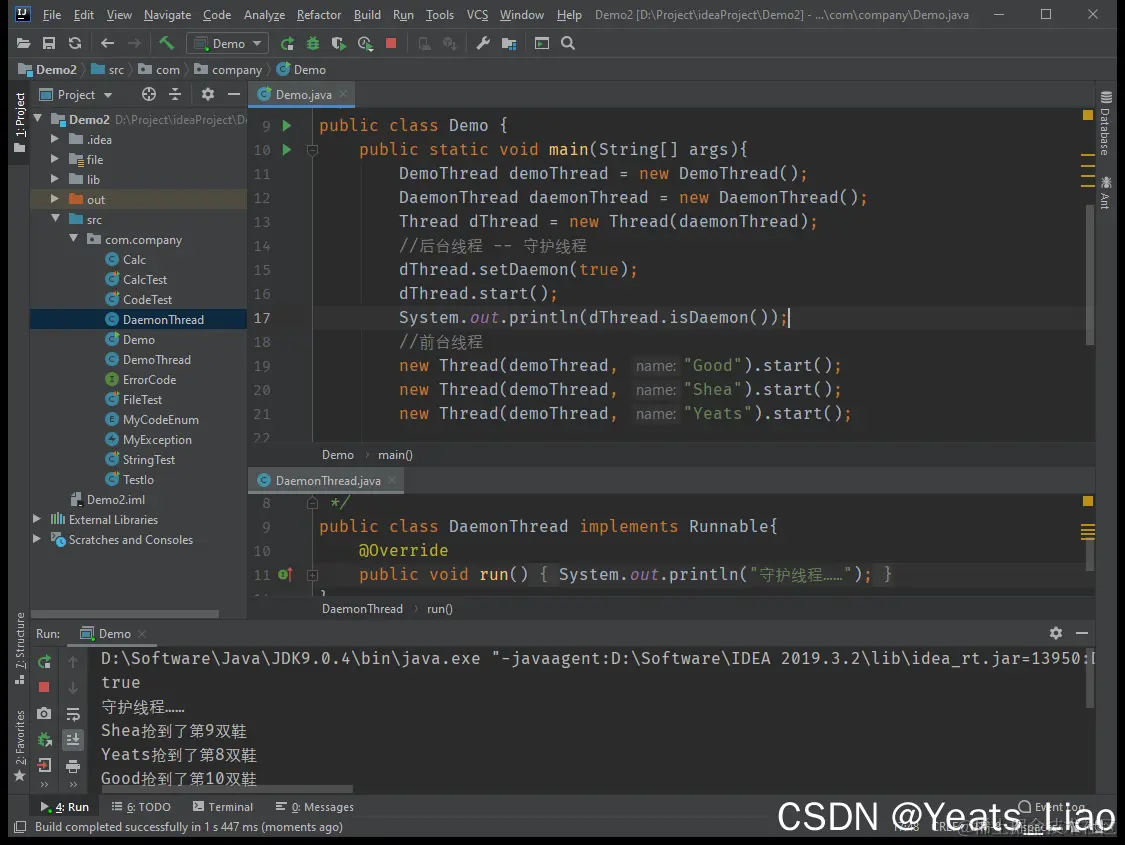
Task: Switch to Demo.java editor tab
Action: (303, 95)
